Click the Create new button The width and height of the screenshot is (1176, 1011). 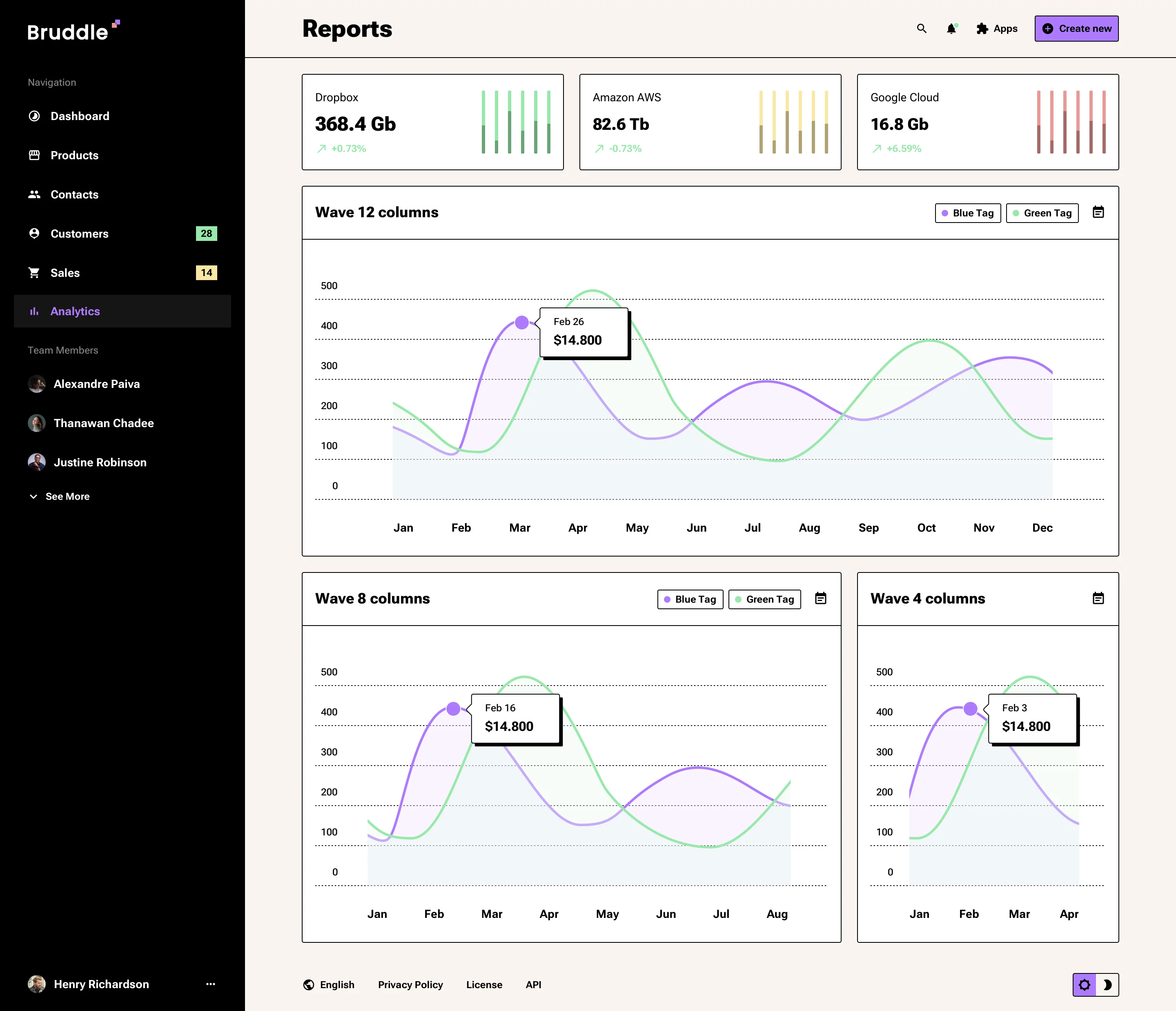1076,29
